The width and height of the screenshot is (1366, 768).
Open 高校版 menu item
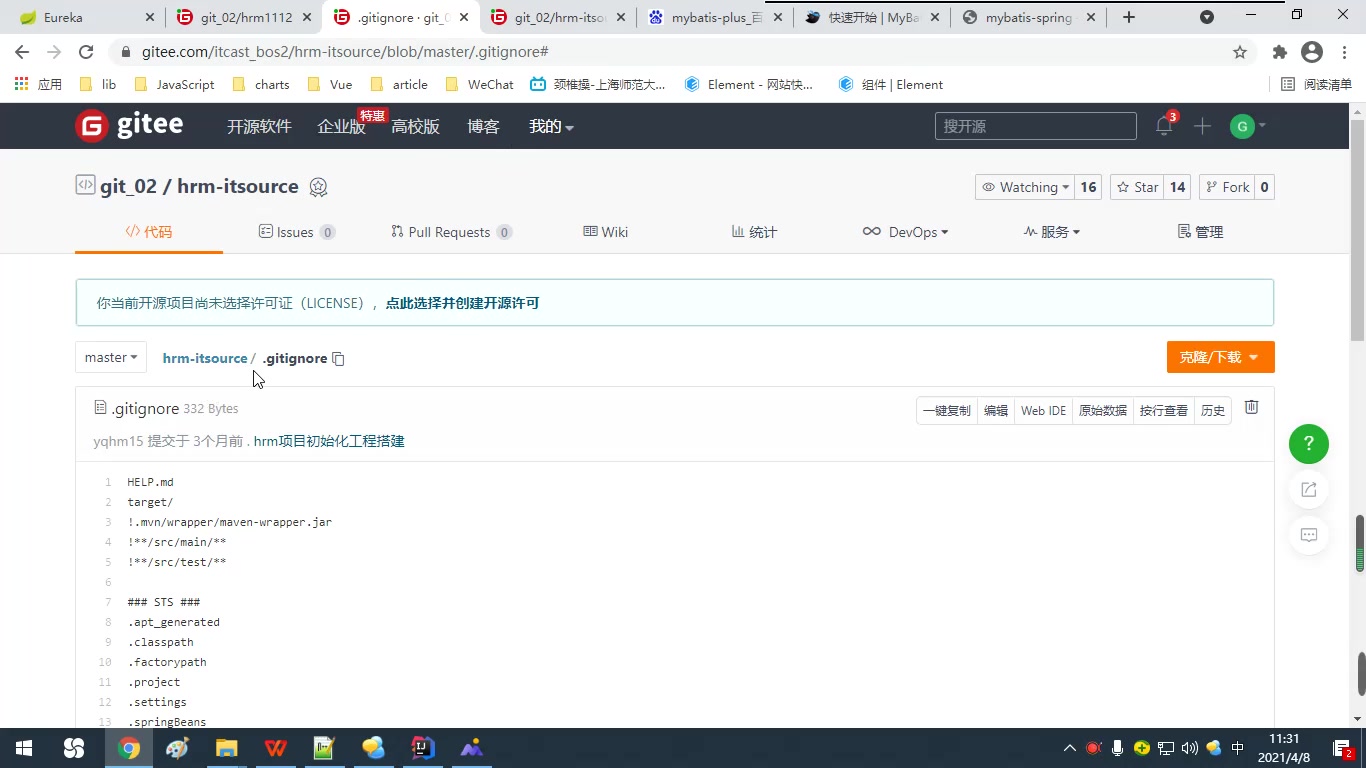pyautogui.click(x=415, y=127)
